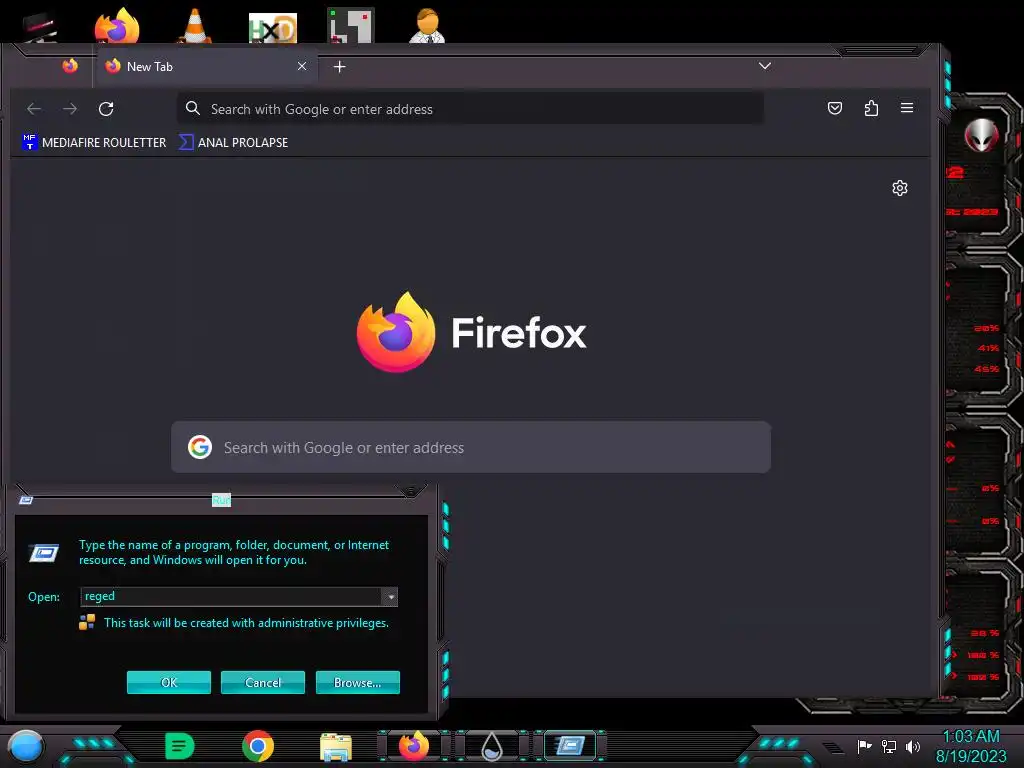This screenshot has height=768, width=1024.
Task: Click the Google logo in the search box
Action: [200, 447]
